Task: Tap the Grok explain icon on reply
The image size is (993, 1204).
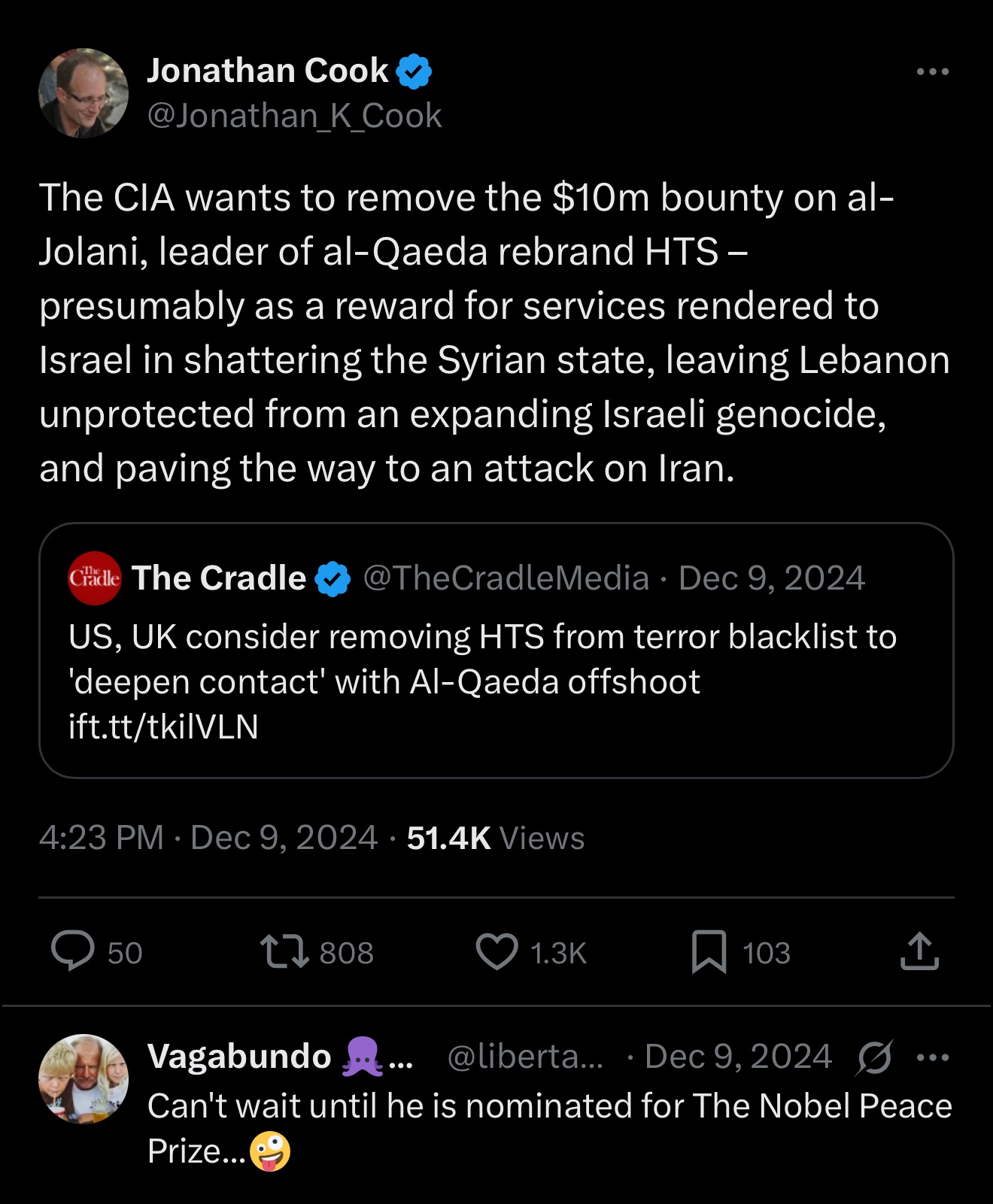Action: (x=875, y=1057)
